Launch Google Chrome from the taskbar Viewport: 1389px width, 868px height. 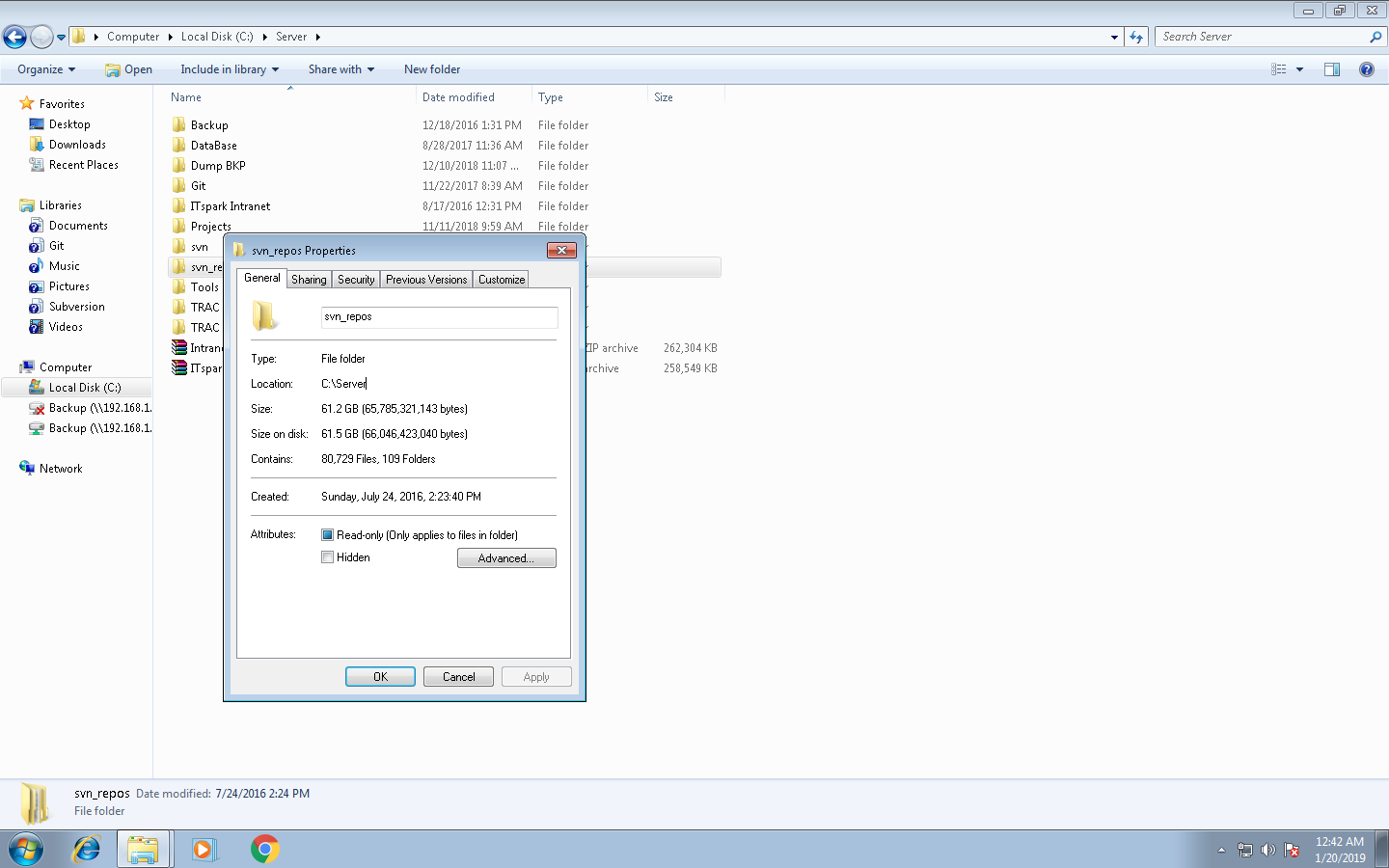(264, 849)
